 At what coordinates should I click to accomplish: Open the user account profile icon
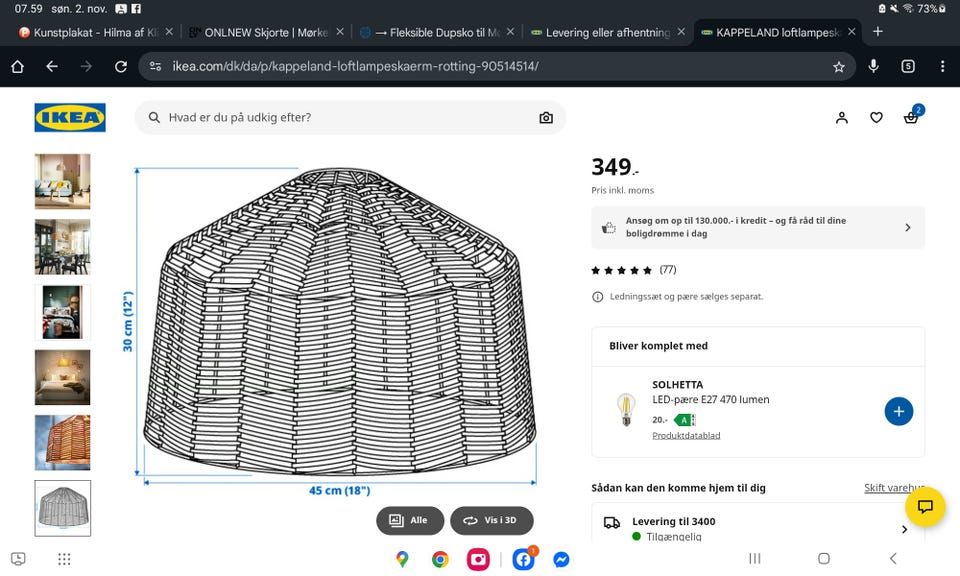(842, 117)
